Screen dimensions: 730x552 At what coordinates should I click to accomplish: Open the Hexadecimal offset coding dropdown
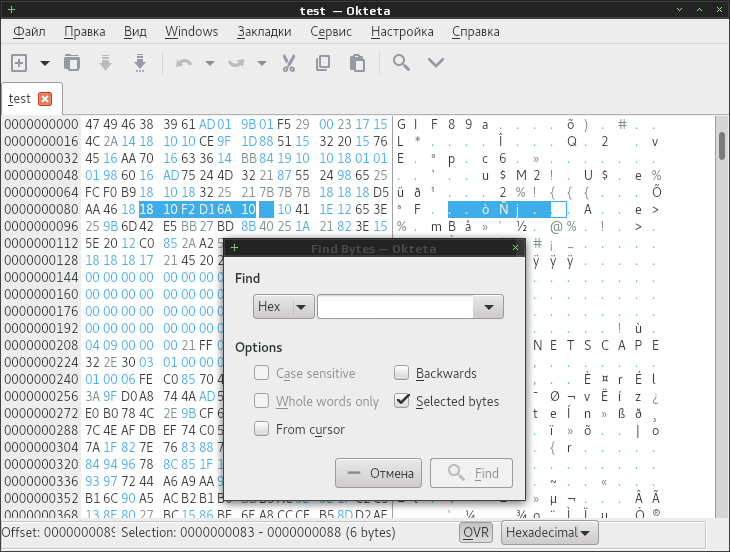[549, 532]
